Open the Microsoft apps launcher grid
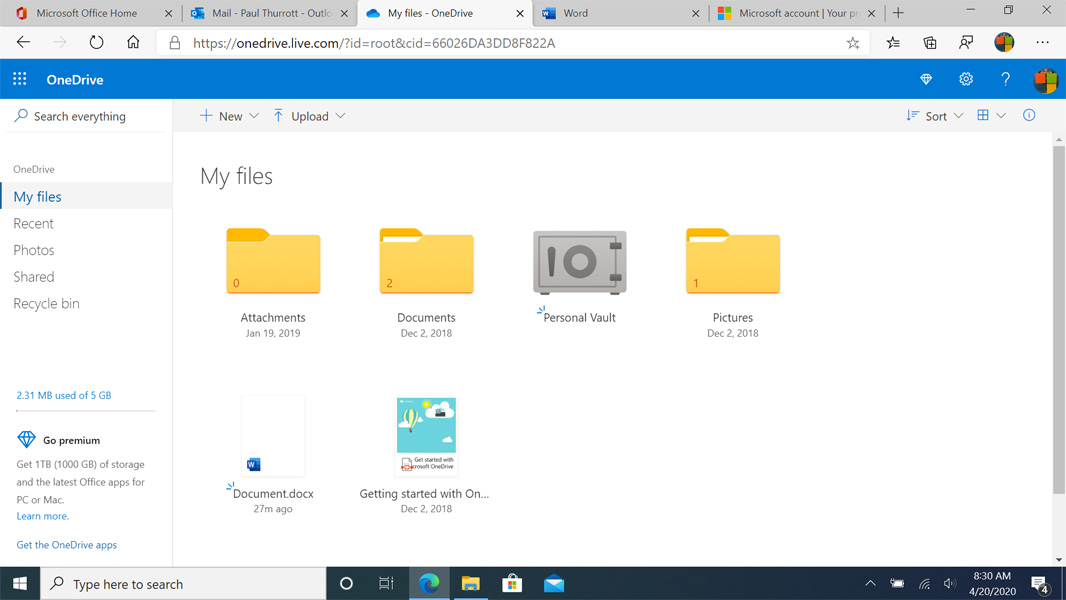The image size is (1066, 600). [19, 79]
